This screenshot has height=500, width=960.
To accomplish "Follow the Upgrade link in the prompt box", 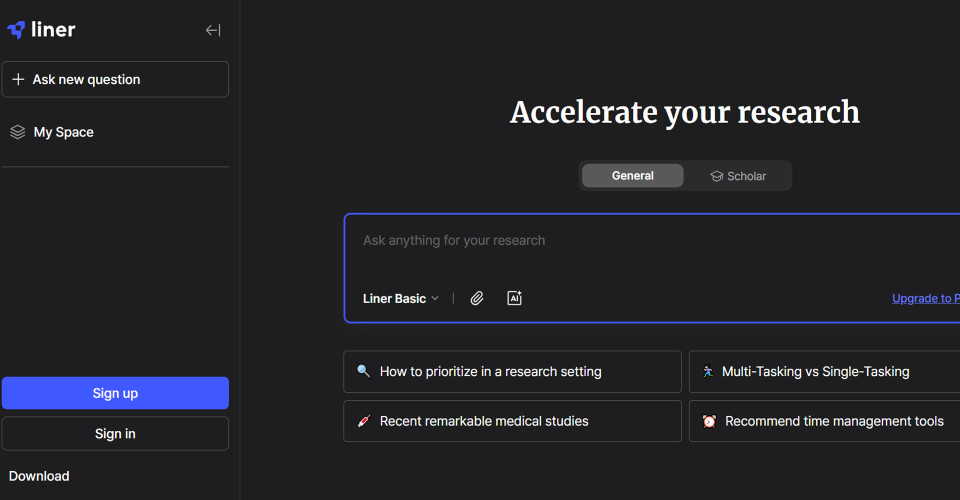I will (924, 298).
